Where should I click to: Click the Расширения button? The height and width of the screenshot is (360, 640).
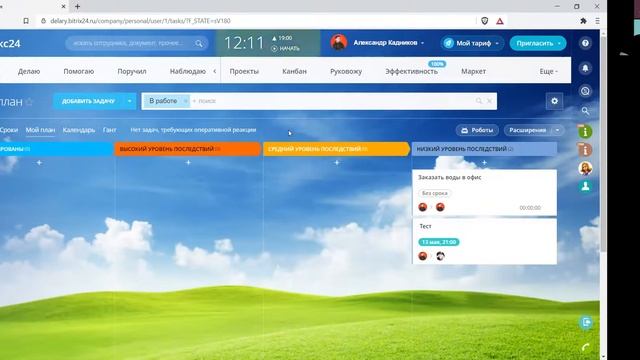pyautogui.click(x=528, y=130)
